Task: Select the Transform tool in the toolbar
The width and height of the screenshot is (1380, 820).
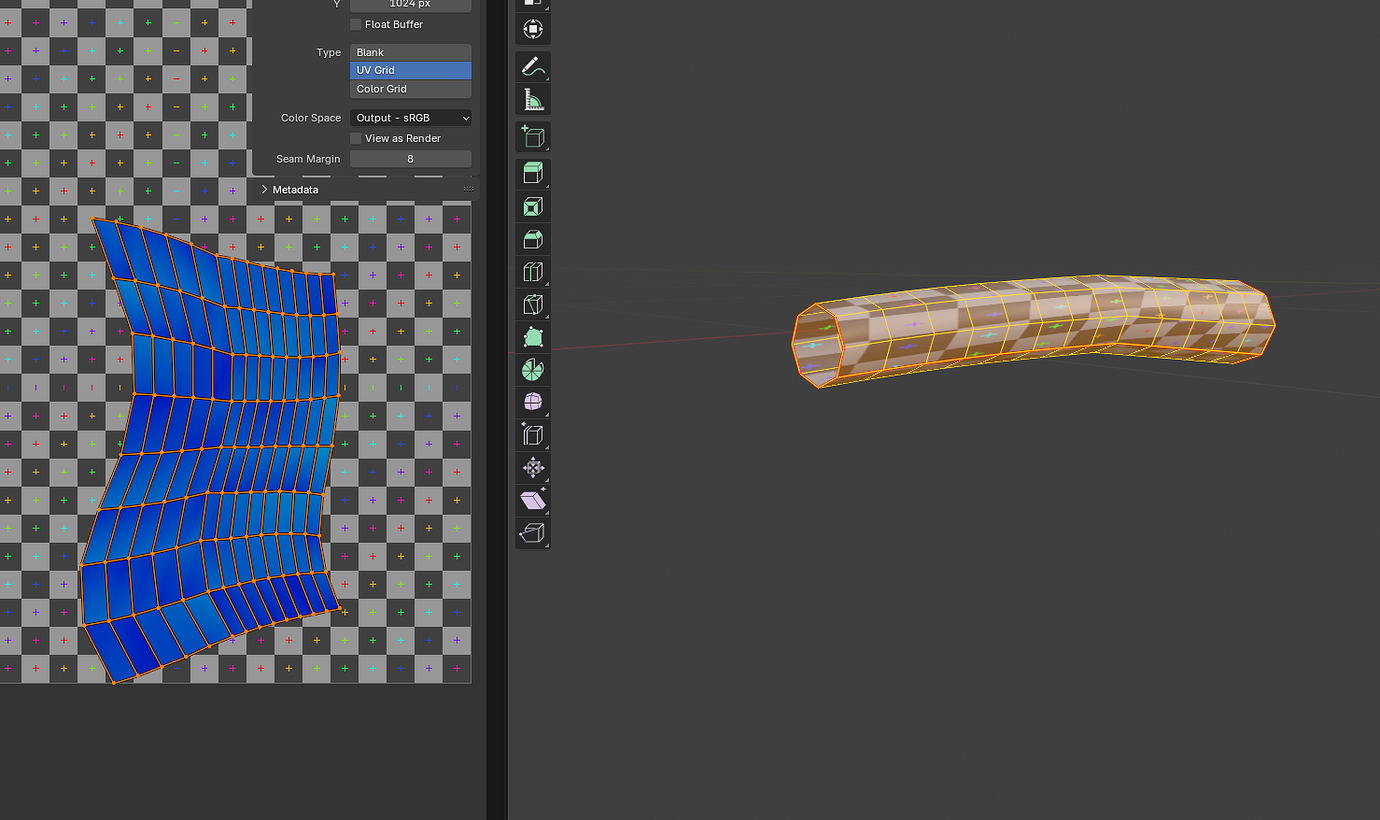Action: (x=533, y=29)
